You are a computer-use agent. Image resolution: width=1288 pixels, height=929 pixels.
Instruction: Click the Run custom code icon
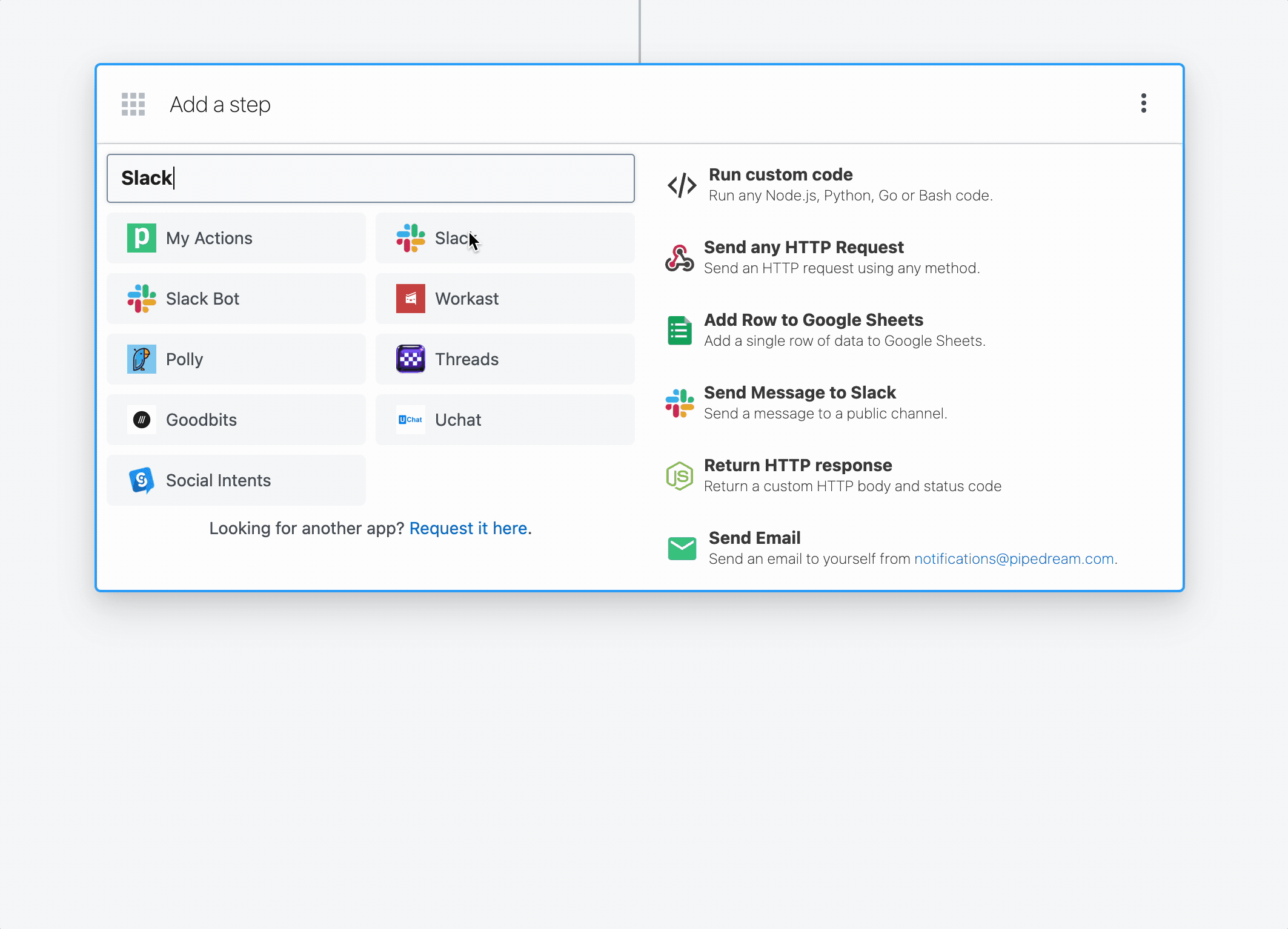point(680,185)
